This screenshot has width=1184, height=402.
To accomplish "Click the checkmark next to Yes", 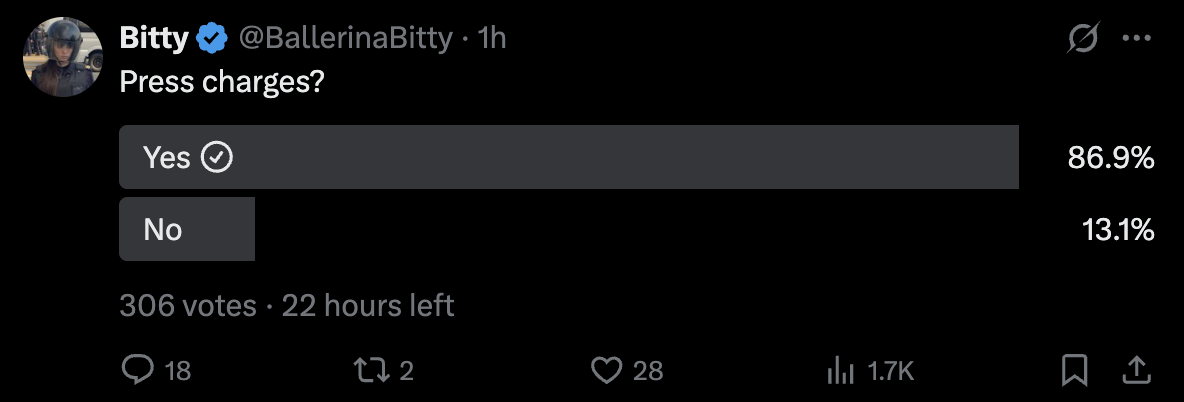I will (218, 157).
